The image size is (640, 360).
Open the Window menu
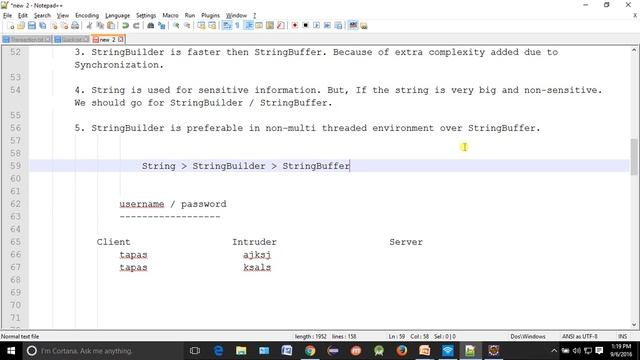click(x=236, y=16)
